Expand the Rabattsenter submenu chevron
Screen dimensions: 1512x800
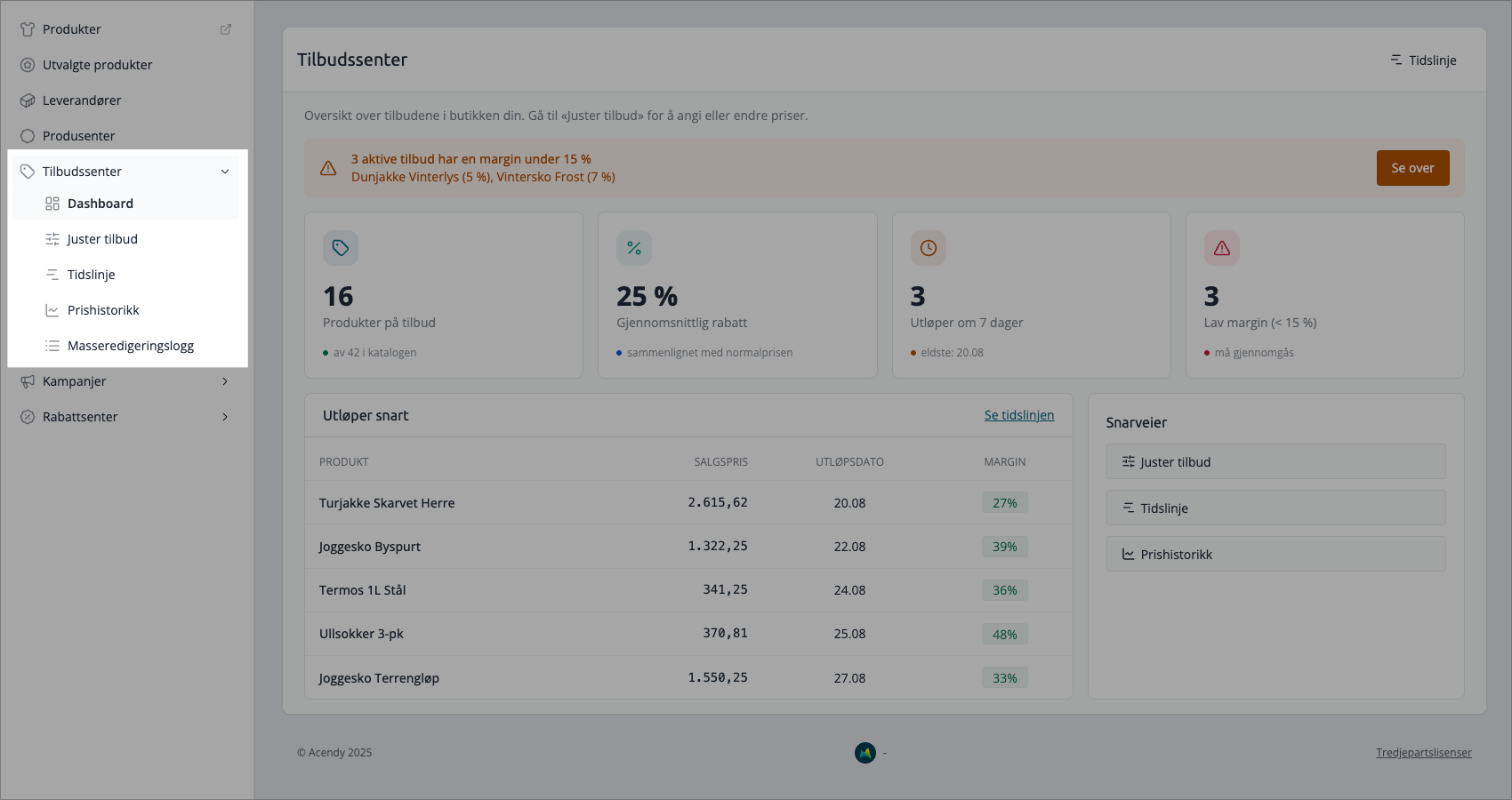225,417
